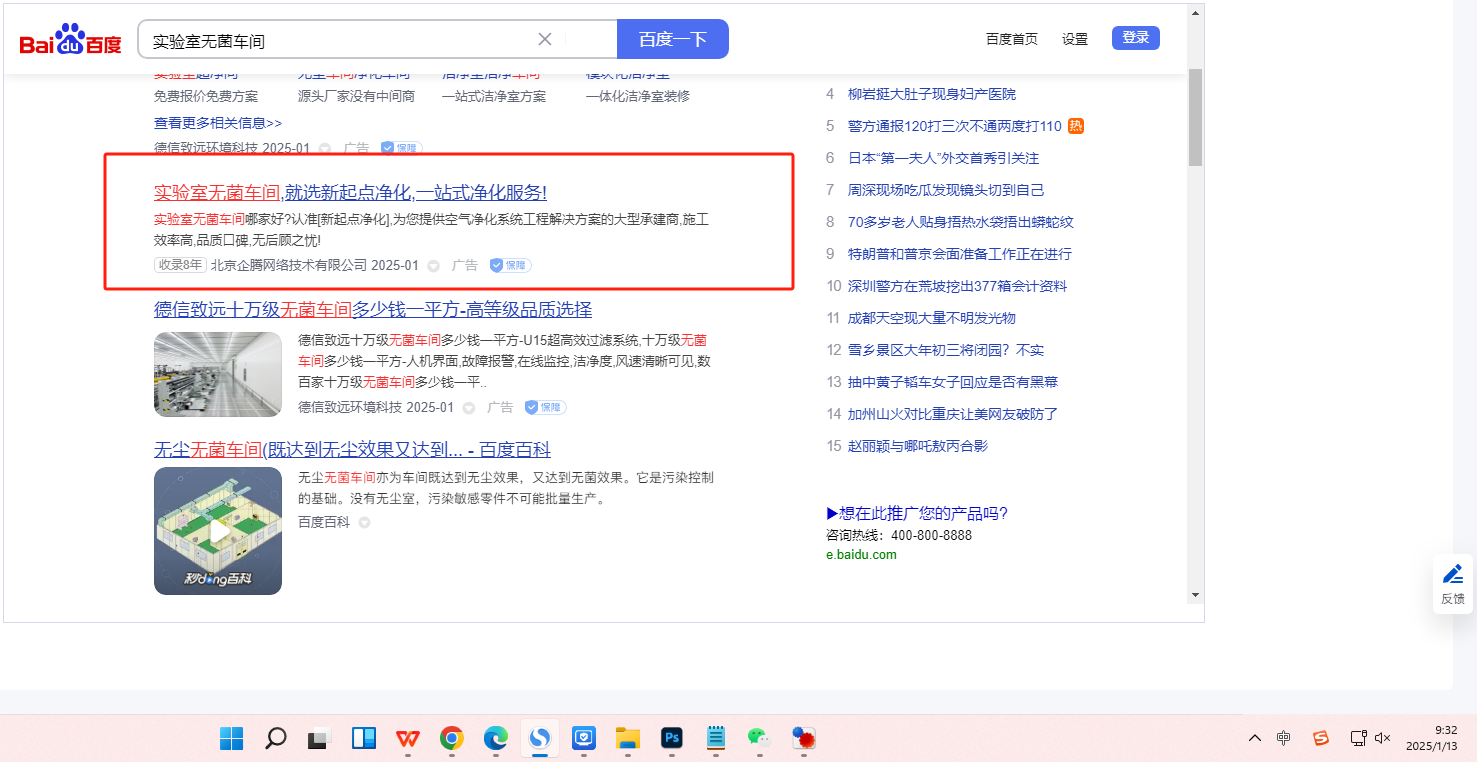Viewport: 1477px width, 762px height.
Task: Play the 无尘无菌车间 Baike video thumbnail
Action: click(x=218, y=531)
